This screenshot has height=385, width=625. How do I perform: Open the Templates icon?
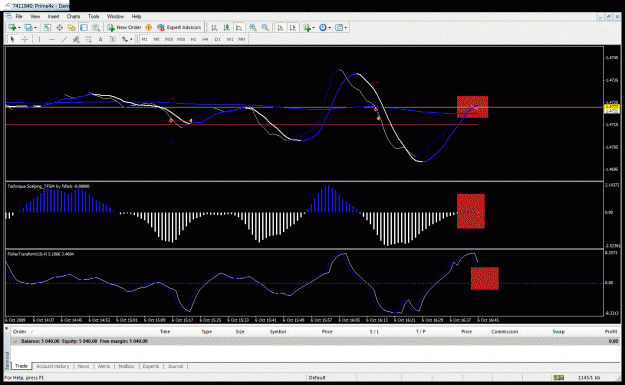click(x=339, y=28)
